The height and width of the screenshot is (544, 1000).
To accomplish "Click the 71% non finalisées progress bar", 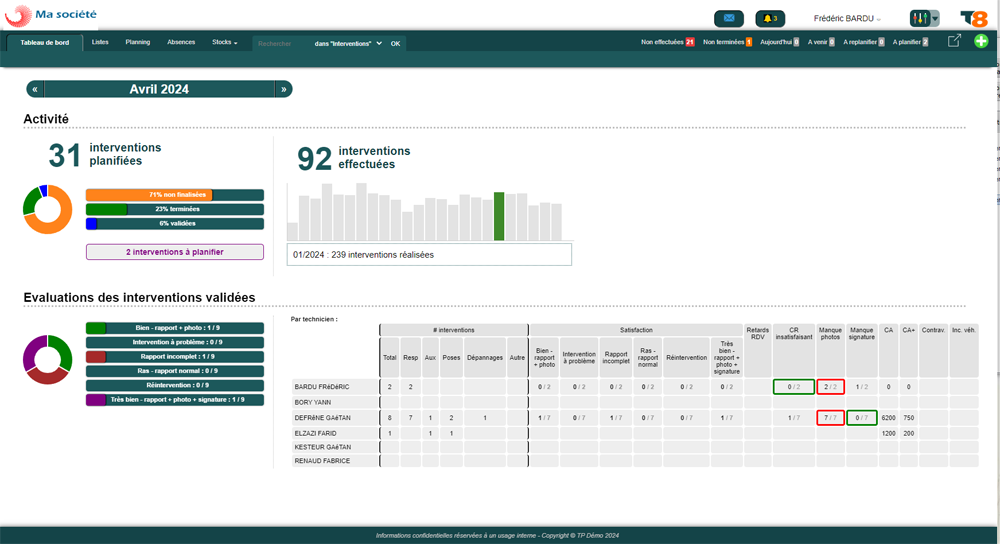I will (x=175, y=195).
